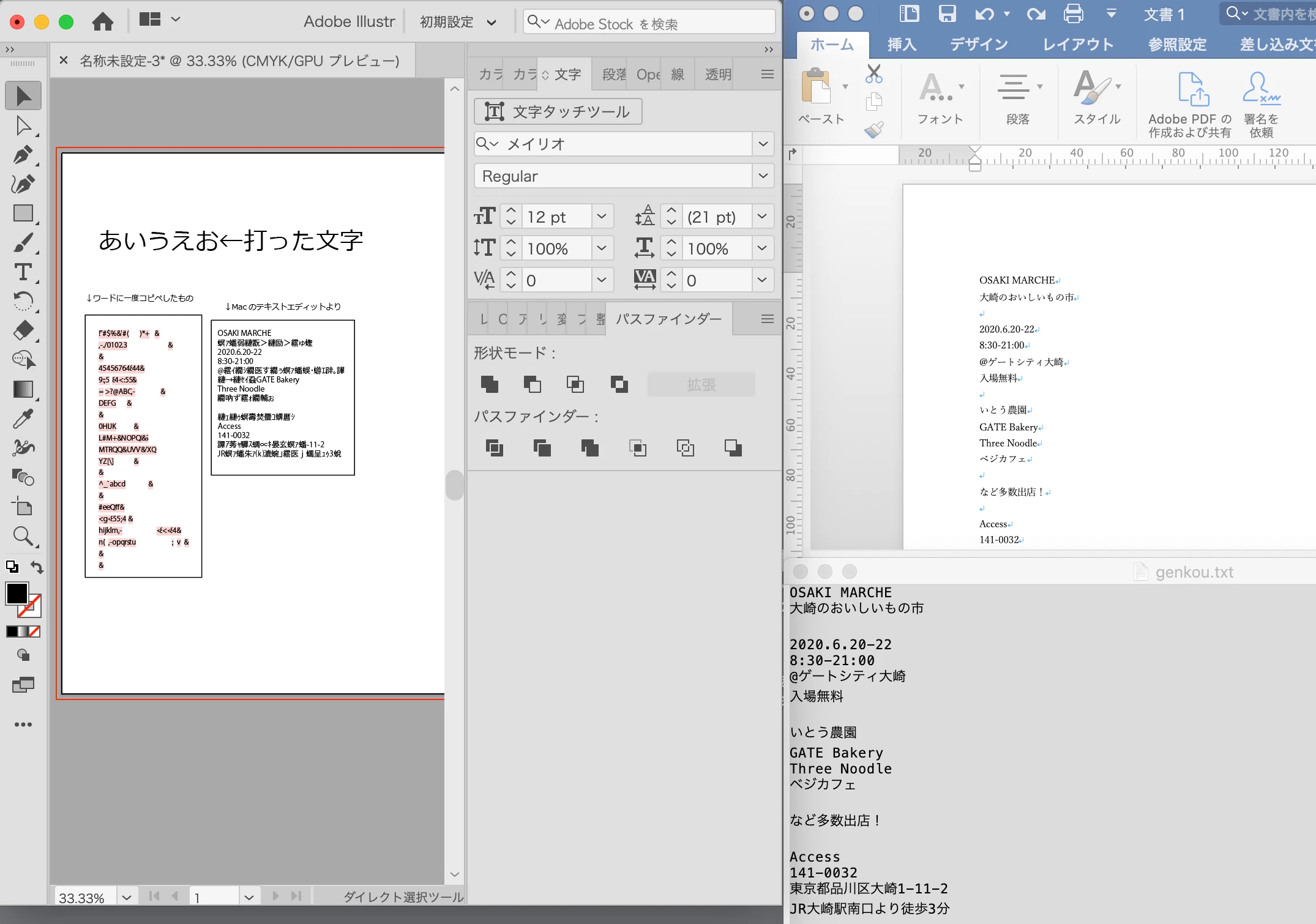Select the Type tool in toolbar
The image size is (1316, 924).
(23, 272)
